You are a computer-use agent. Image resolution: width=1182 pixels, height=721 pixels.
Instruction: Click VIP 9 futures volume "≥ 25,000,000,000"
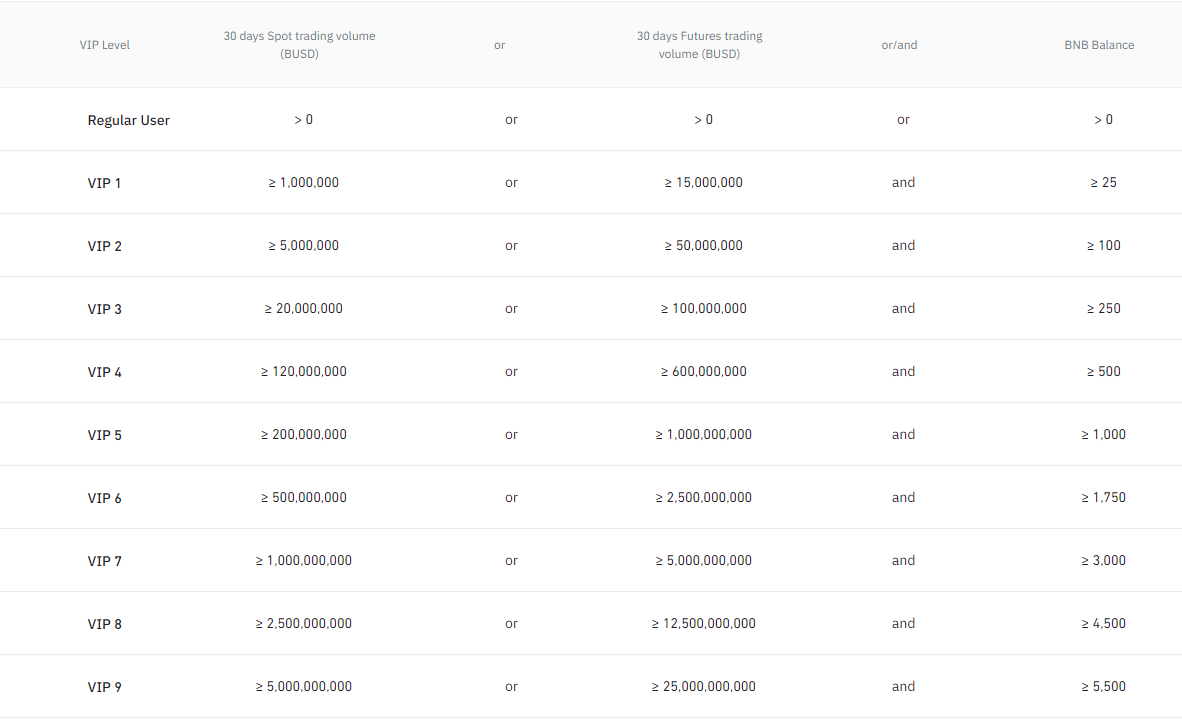[703, 686]
